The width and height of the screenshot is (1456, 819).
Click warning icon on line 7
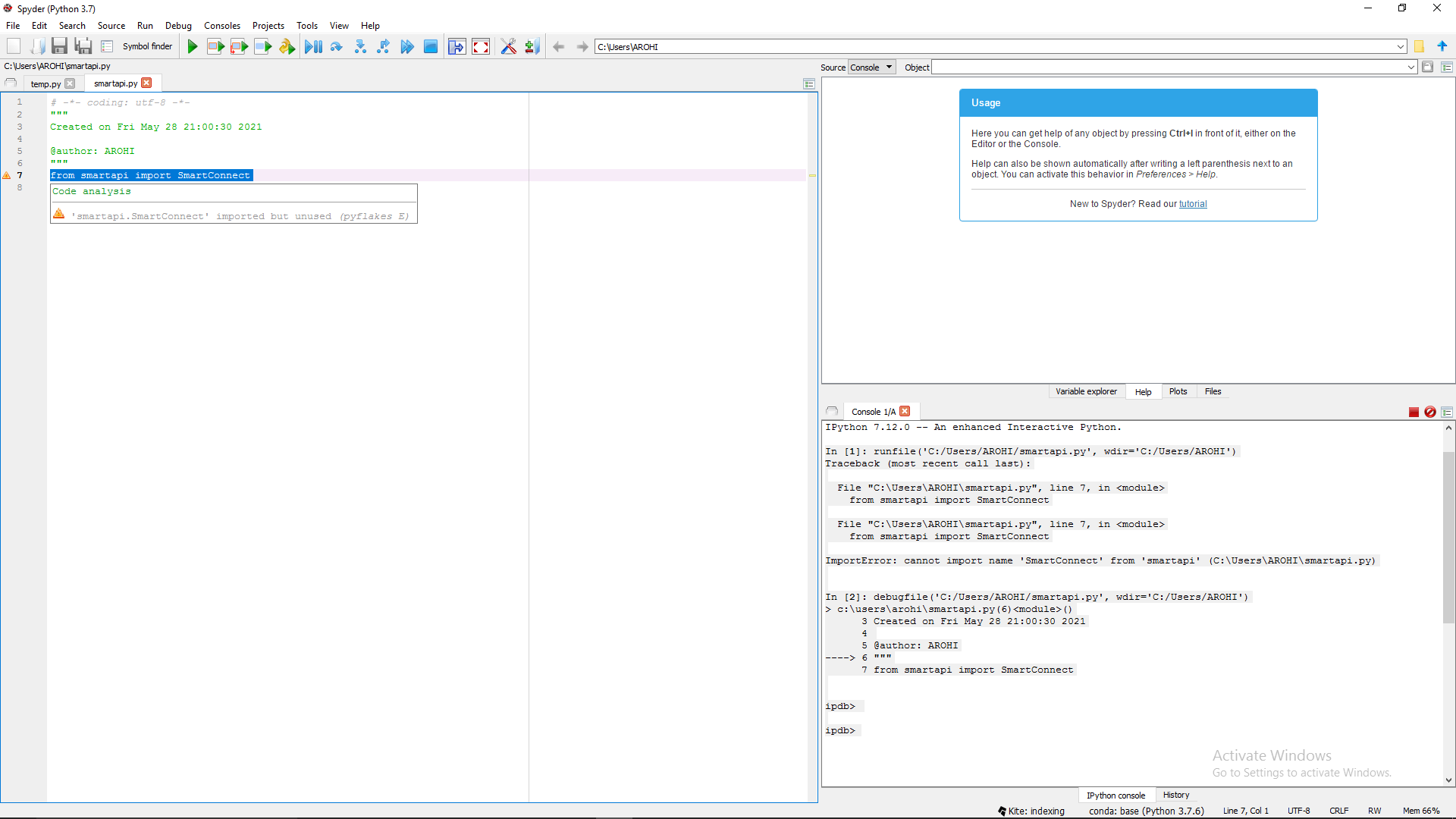7,175
